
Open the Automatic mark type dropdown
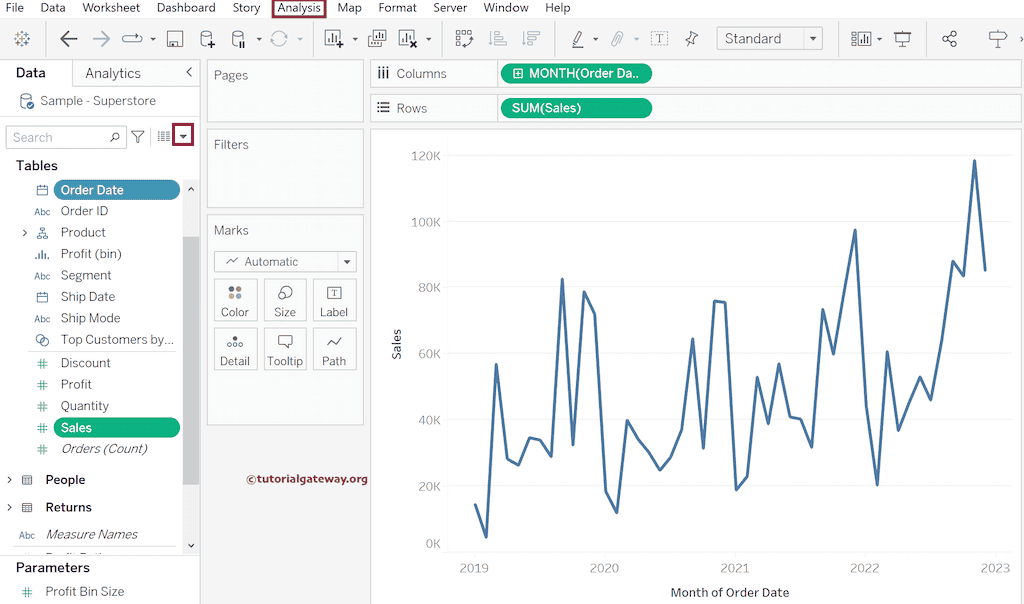click(285, 262)
